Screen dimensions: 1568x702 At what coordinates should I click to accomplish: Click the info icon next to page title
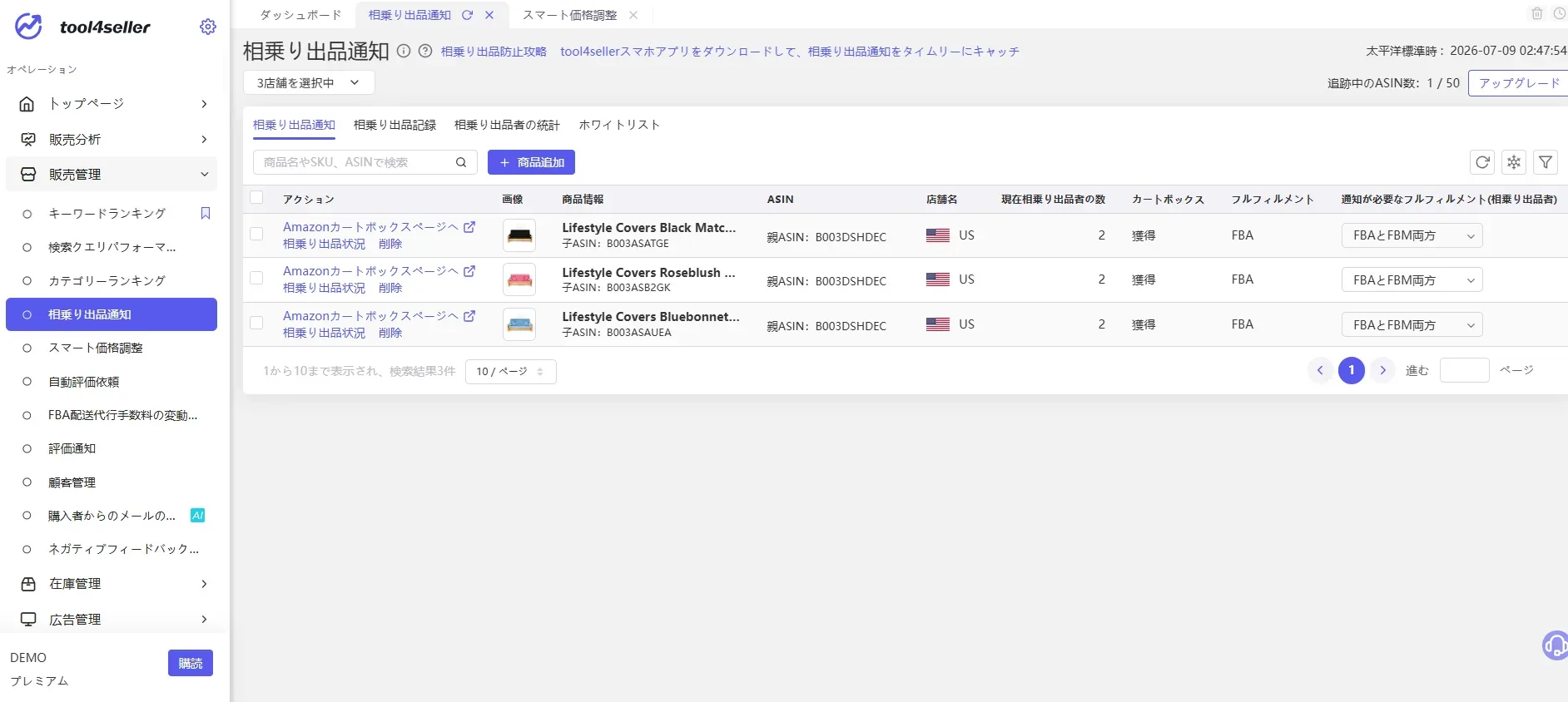404,51
